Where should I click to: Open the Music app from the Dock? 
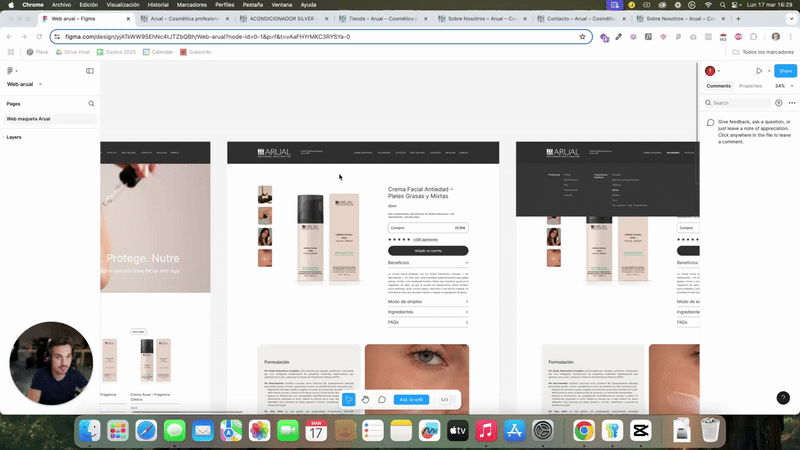coord(486,431)
